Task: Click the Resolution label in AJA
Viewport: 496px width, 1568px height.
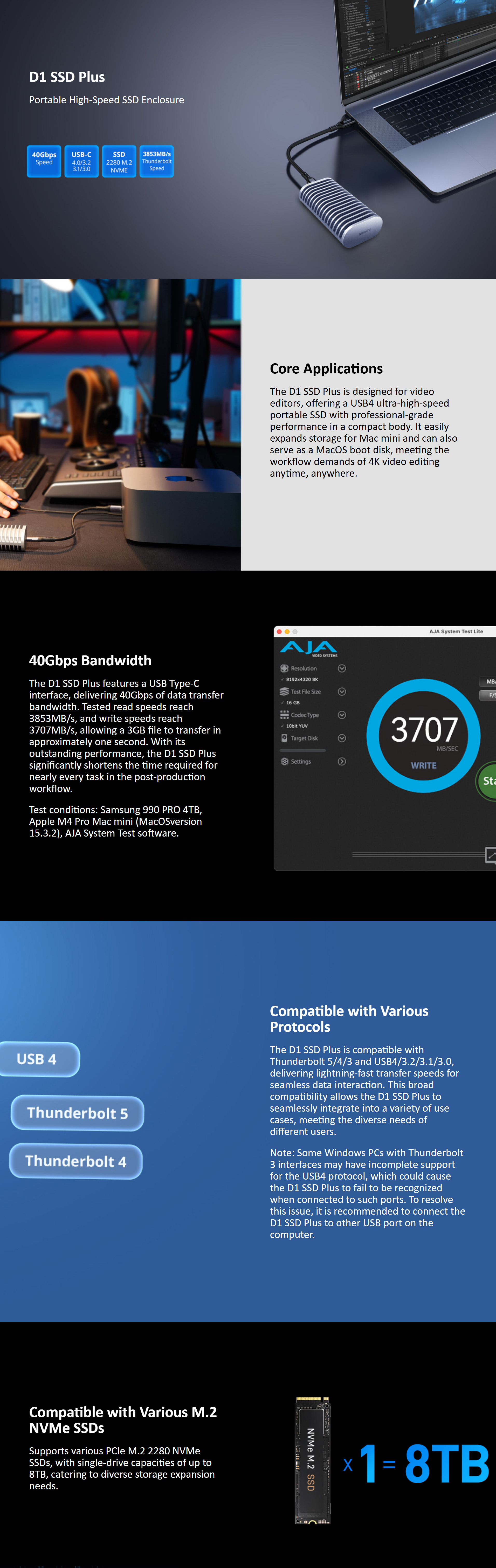Action: [x=304, y=668]
